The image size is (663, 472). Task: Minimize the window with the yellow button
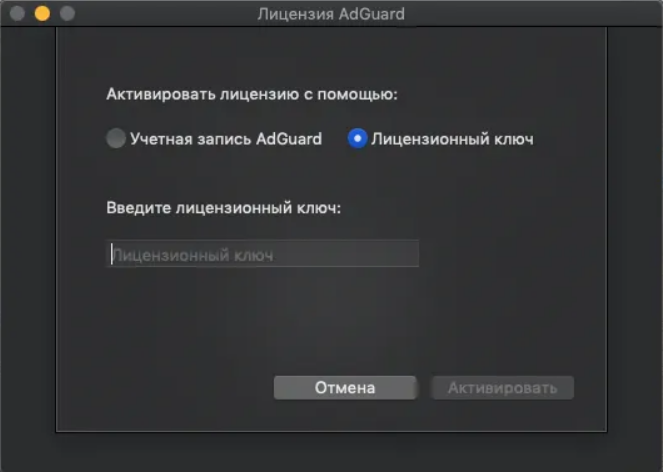click(42, 14)
